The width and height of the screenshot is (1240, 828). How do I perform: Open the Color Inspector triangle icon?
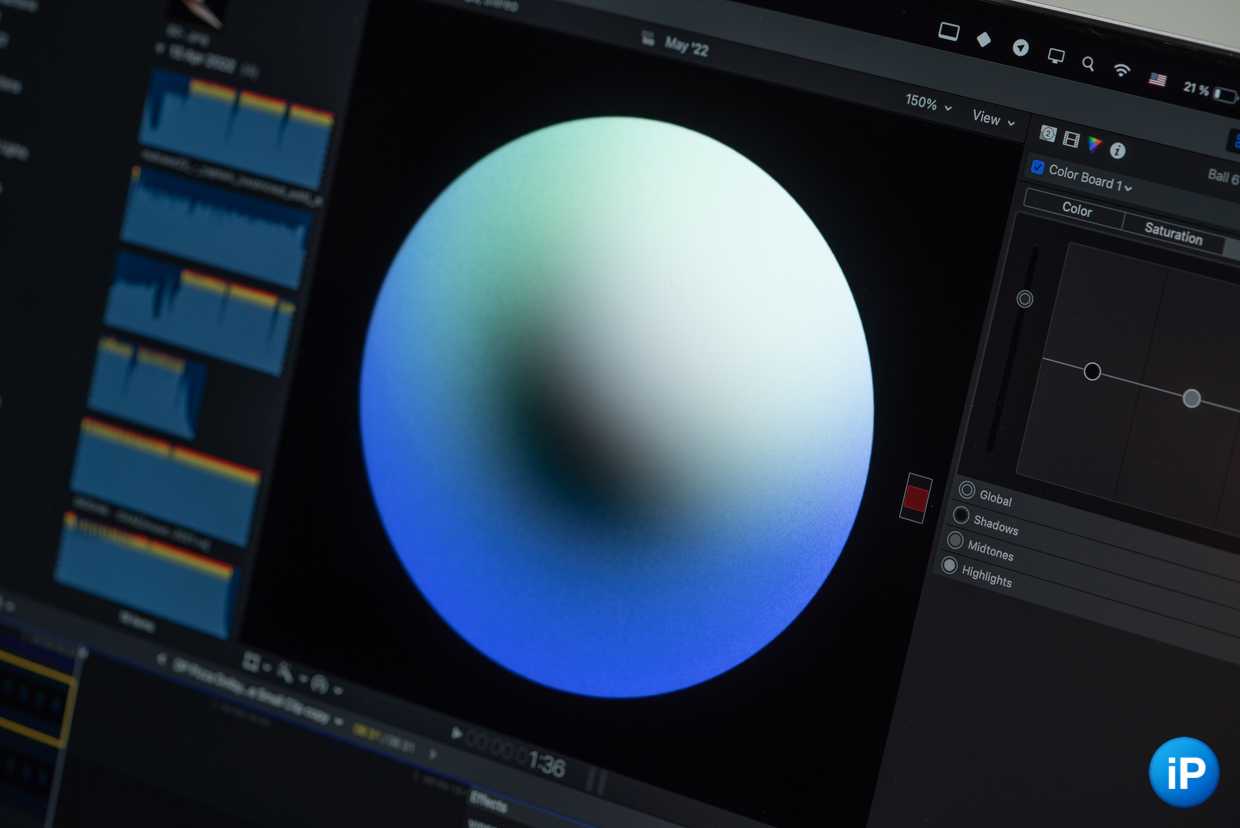(1095, 144)
